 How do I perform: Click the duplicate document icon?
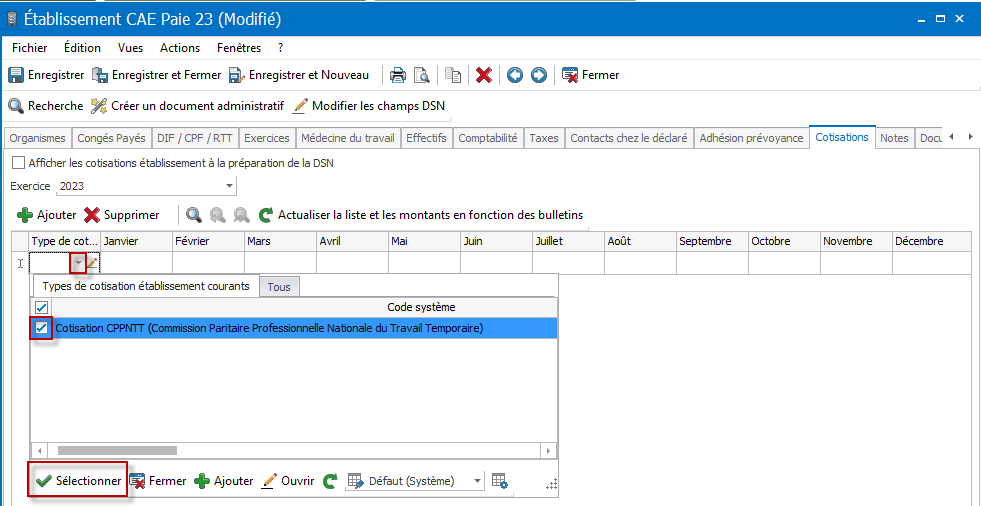(x=453, y=76)
